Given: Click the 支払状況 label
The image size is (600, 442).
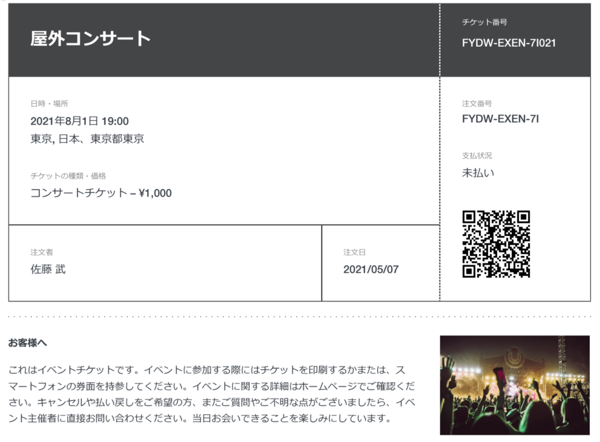Looking at the screenshot, I should (x=477, y=155).
